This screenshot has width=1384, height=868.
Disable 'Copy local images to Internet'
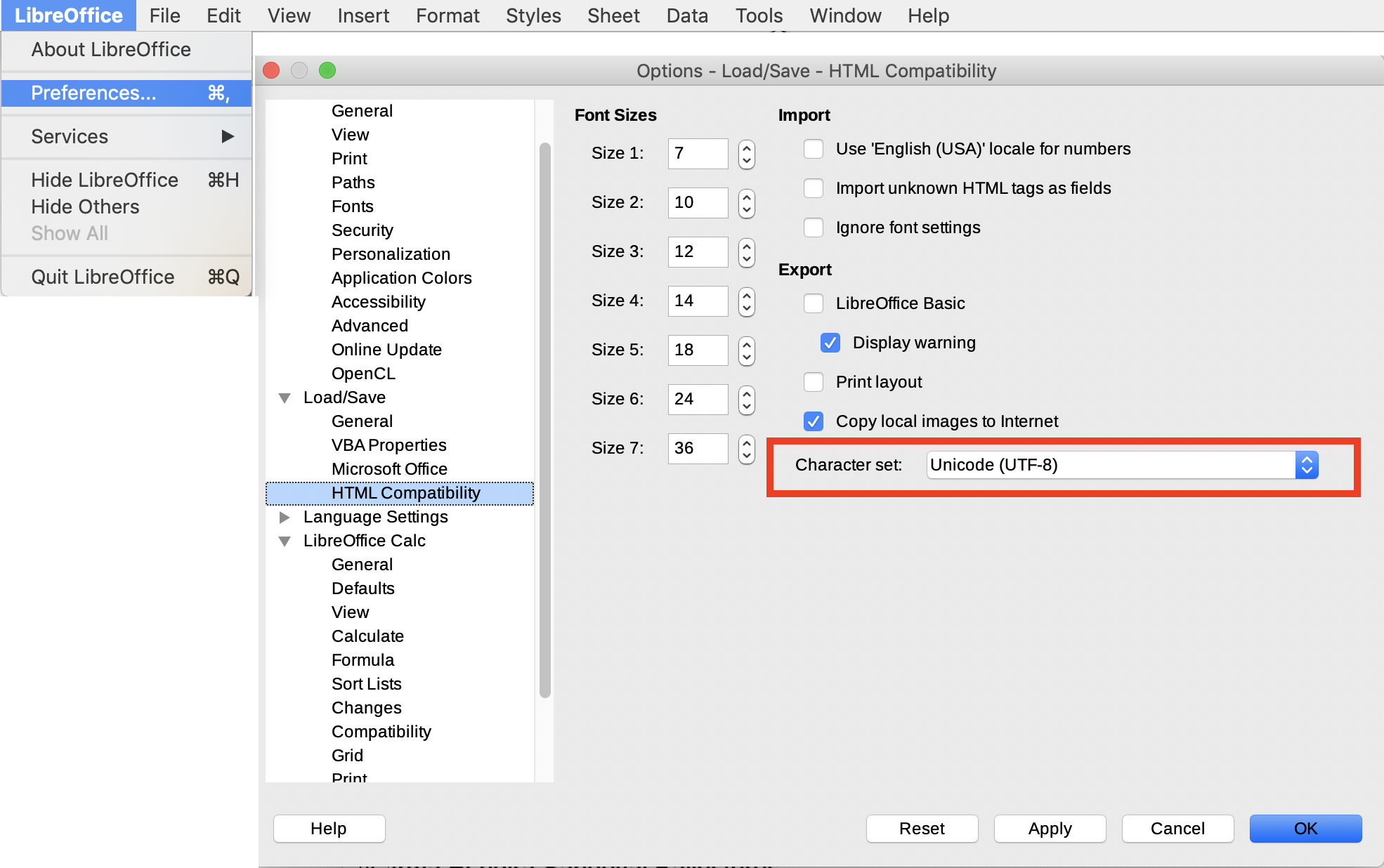(813, 421)
